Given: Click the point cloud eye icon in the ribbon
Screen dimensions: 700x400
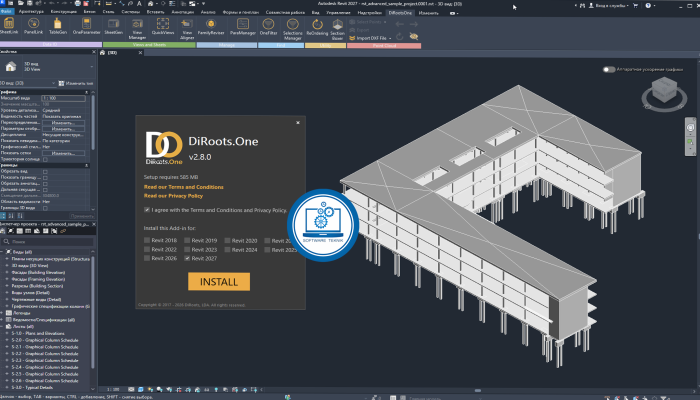Looking at the screenshot, I should [414, 37].
